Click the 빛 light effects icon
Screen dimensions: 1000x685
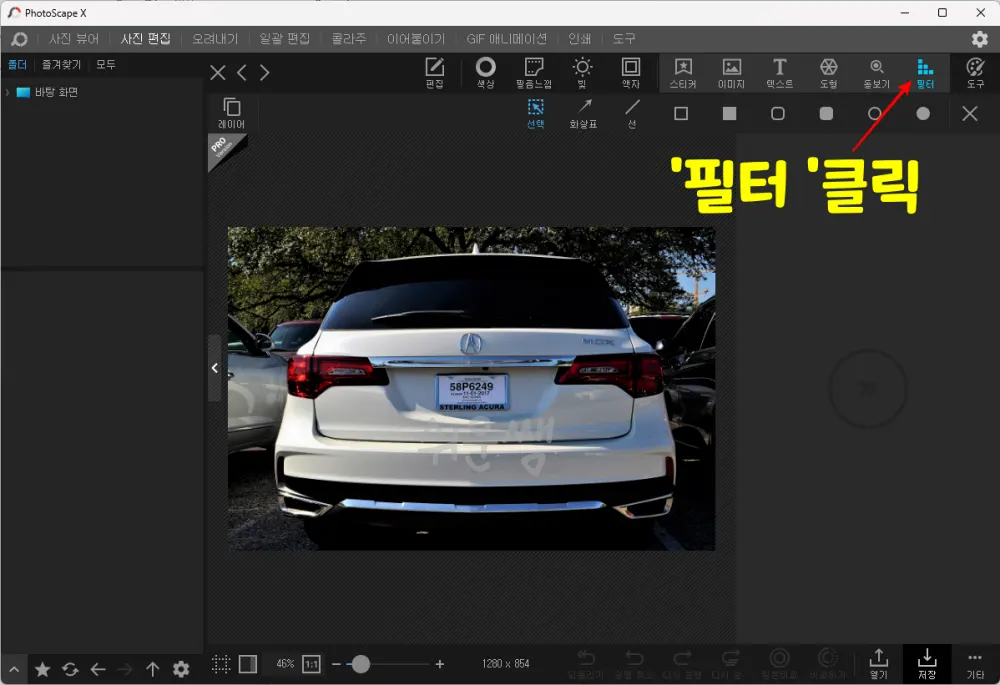click(x=583, y=72)
